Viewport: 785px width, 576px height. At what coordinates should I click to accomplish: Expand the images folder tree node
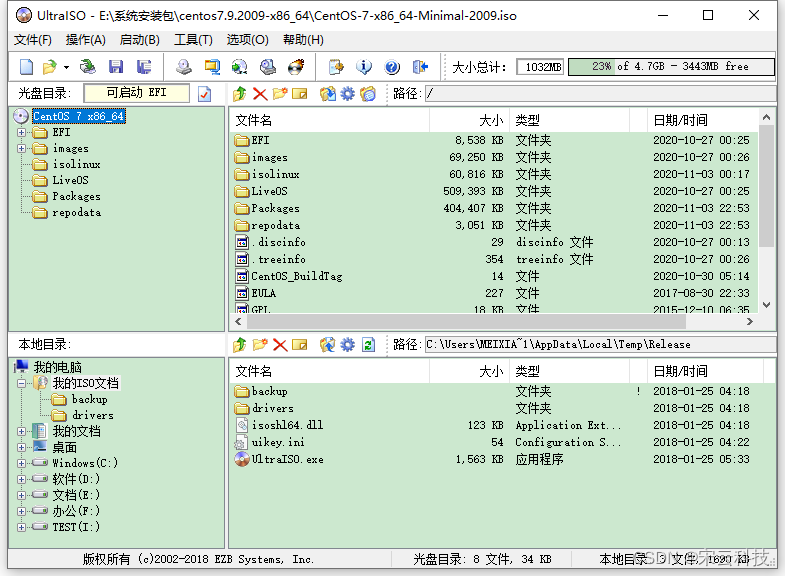[x=22, y=149]
